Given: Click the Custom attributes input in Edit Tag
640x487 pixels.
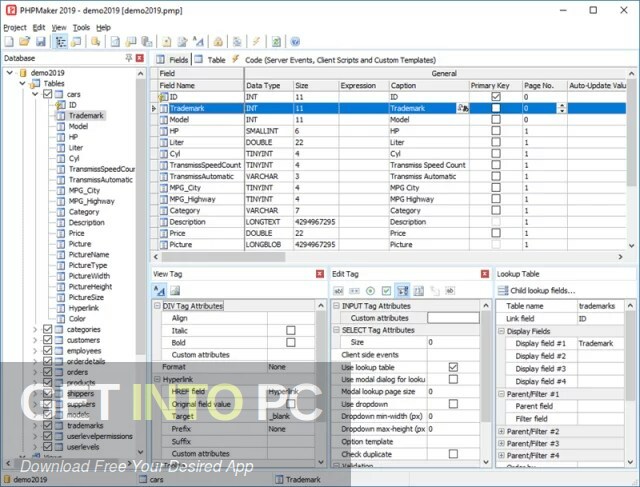Looking at the screenshot, I should (x=453, y=318).
